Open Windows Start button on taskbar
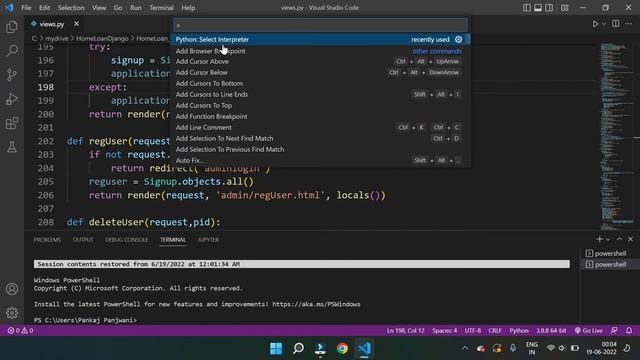 (x=276, y=348)
